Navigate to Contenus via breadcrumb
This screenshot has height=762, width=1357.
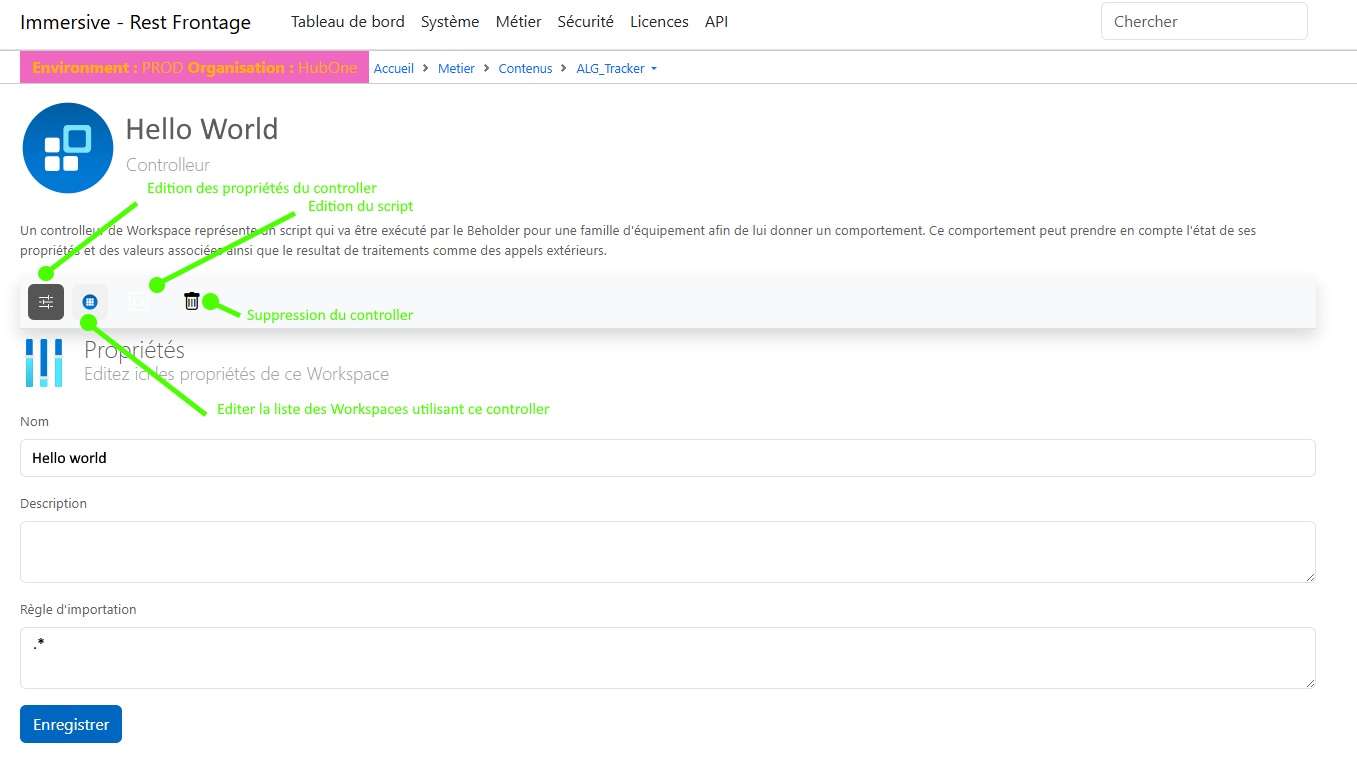[x=525, y=68]
